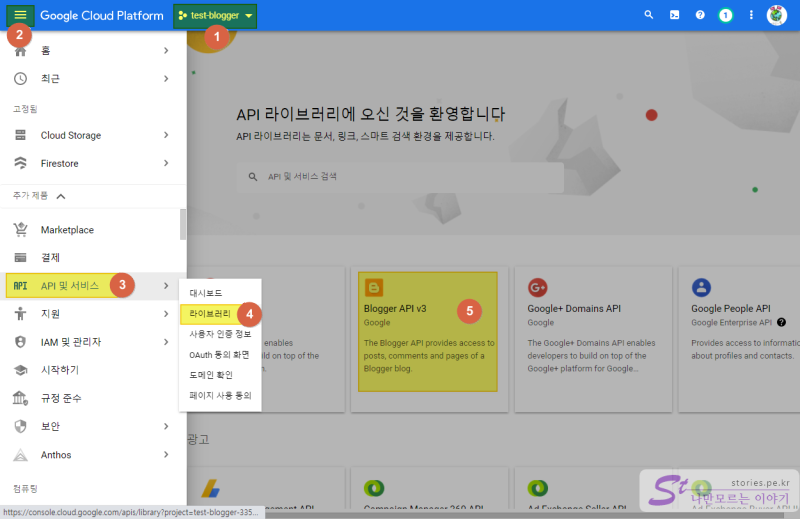Screen dimensions: 800x519
Task: Click the Google+ logo on Domains card
Action: 537,288
